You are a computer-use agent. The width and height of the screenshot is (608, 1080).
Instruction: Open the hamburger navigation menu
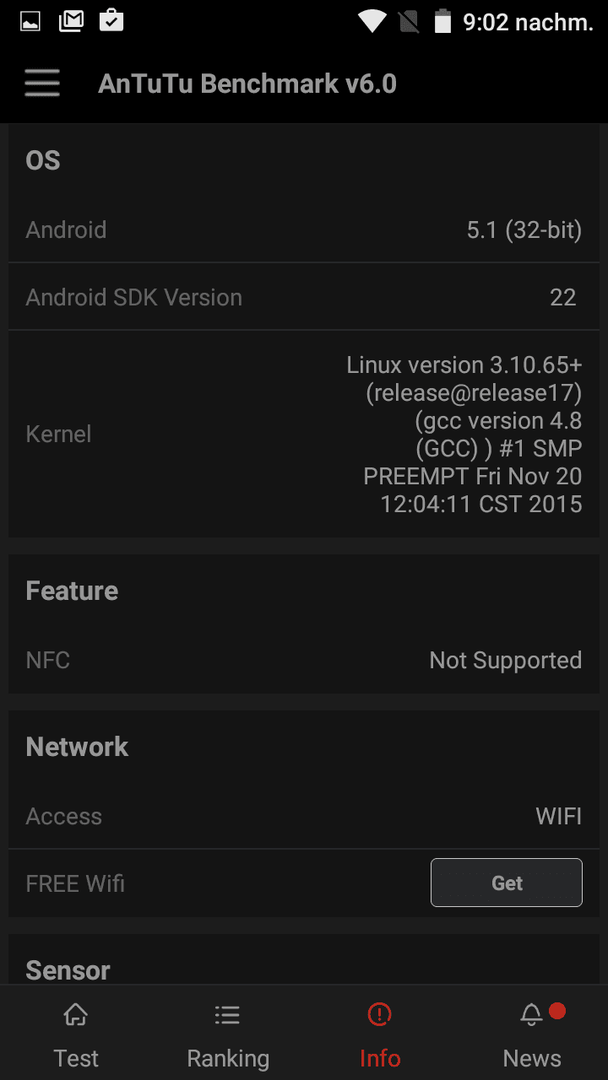(x=42, y=84)
